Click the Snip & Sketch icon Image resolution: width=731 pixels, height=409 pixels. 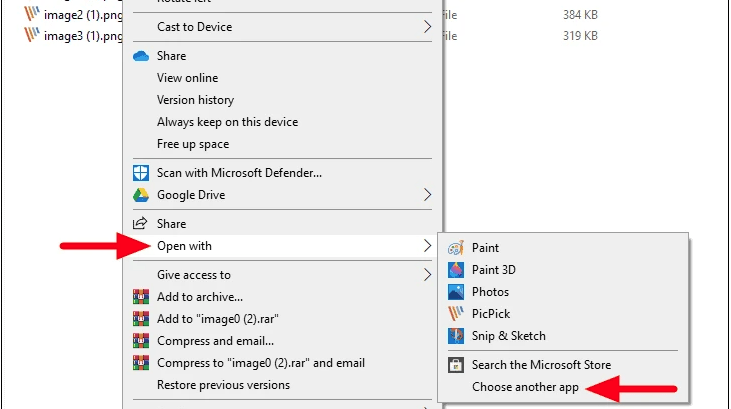[456, 336]
